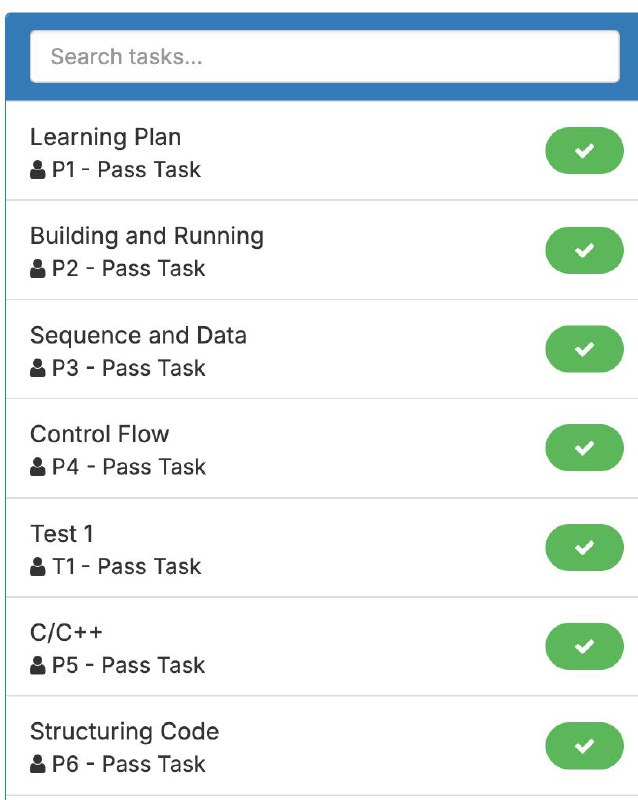Open the Learning Plan task
Viewport: 638px width, 800px height.
click(105, 137)
